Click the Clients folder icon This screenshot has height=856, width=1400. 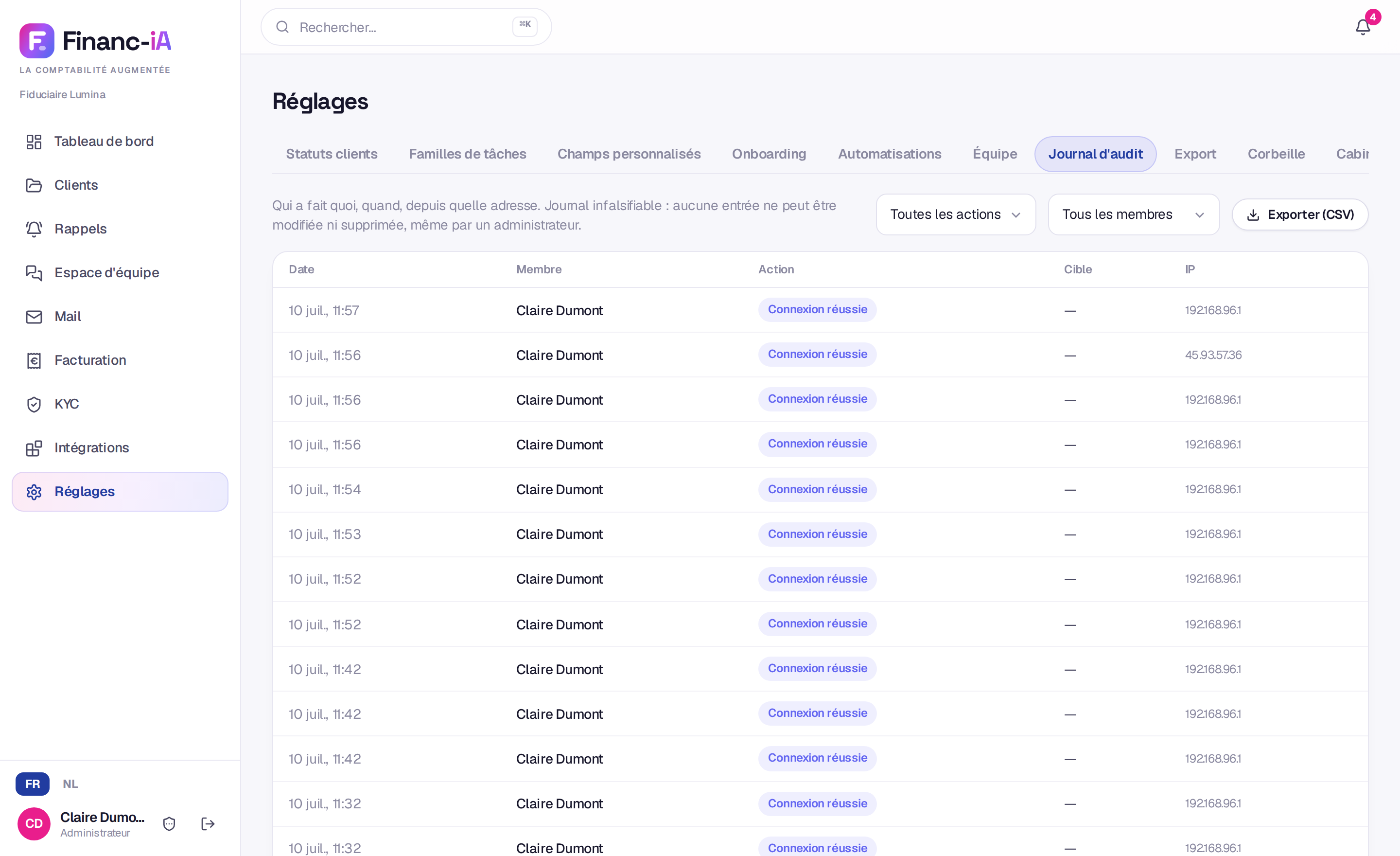(x=34, y=185)
